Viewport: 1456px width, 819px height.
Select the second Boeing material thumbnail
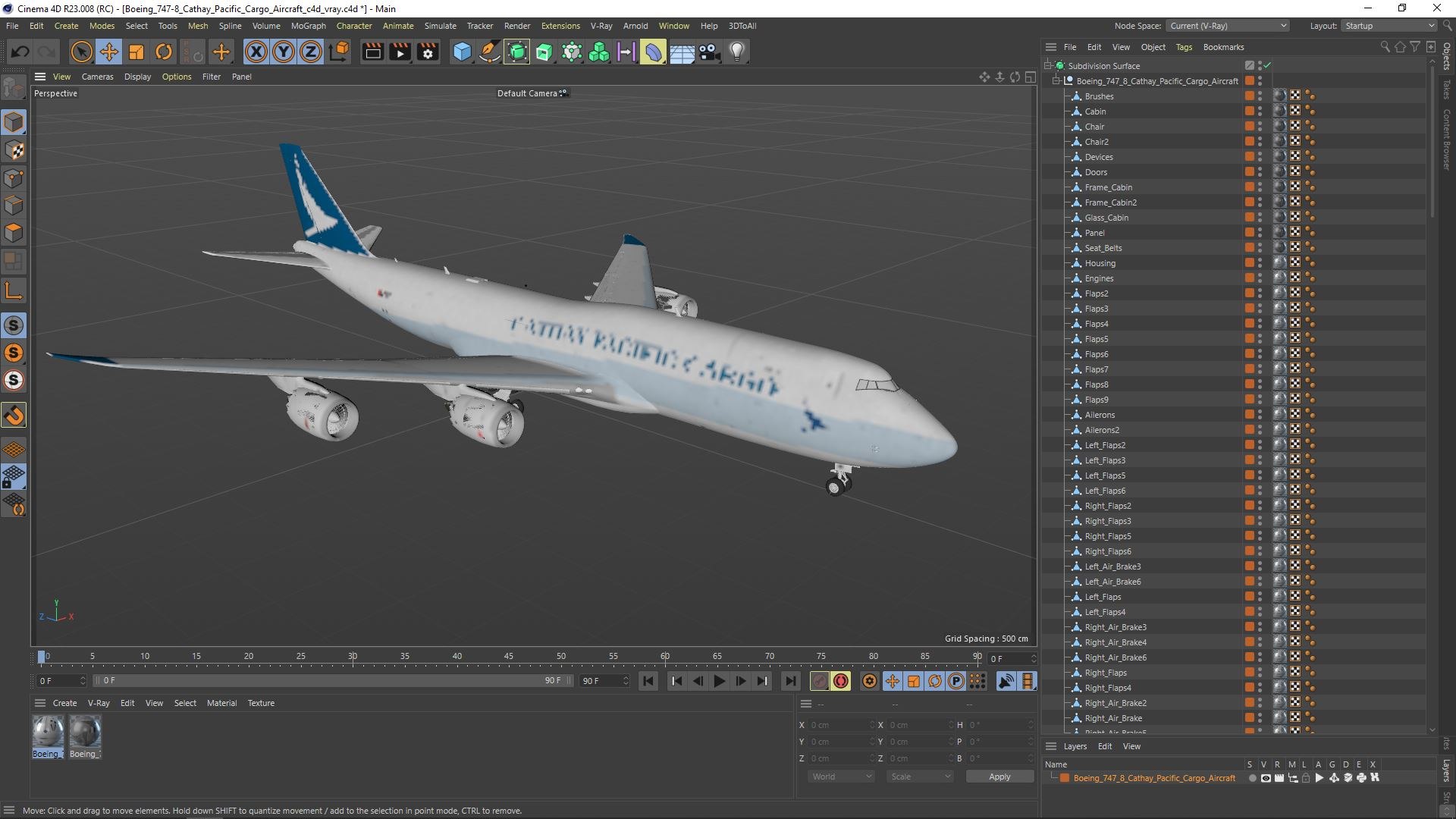[85, 732]
